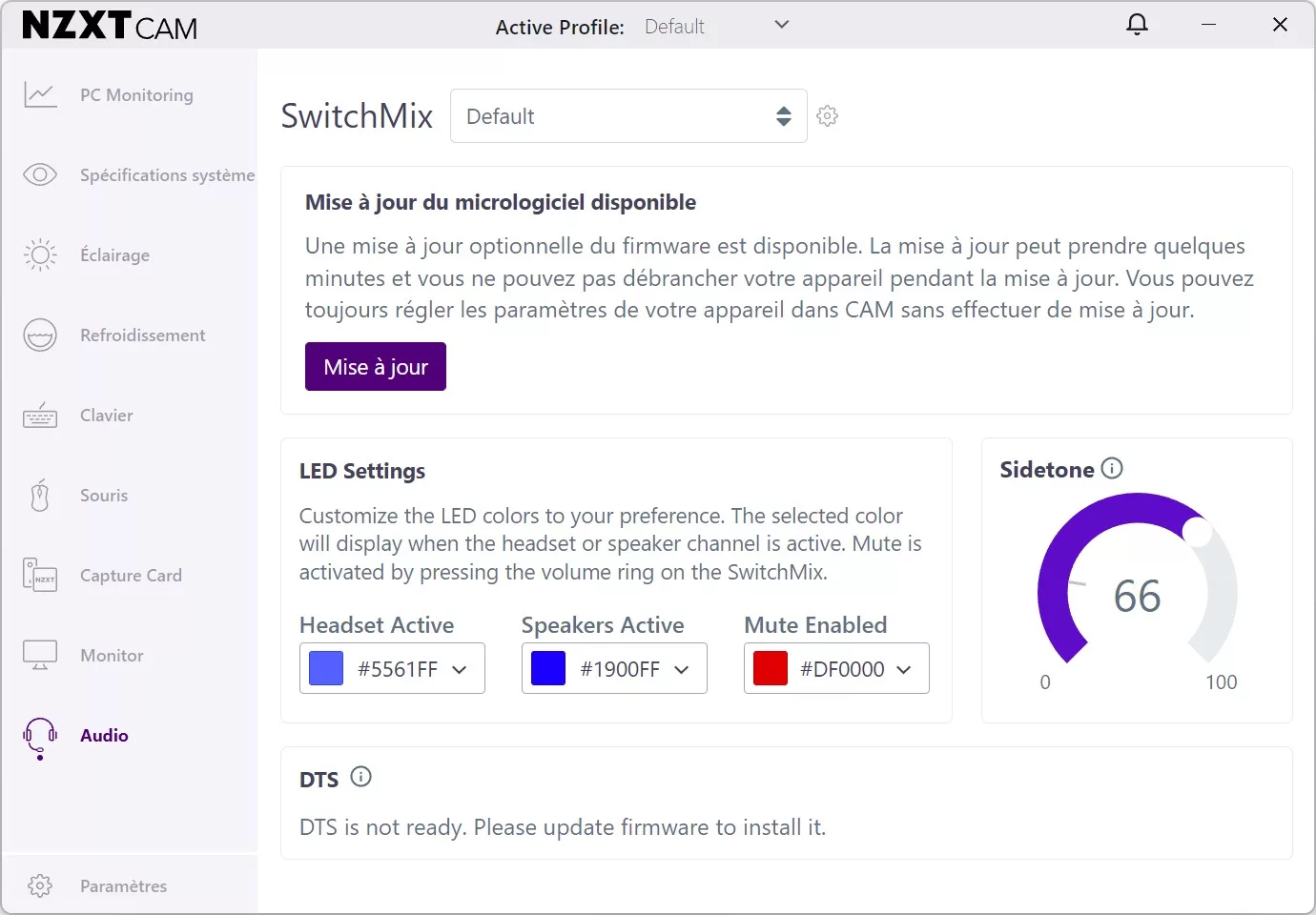The image size is (1316, 915).
Task: Click the Capture Card icon in sidebar
Action: click(40, 576)
